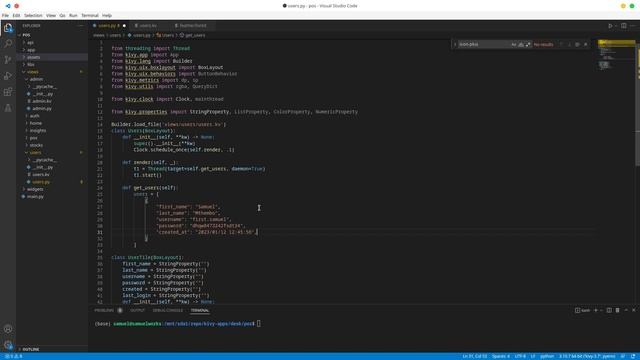This screenshot has width=640, height=360.
Task: Split the editor to the right
Action: [624, 26]
